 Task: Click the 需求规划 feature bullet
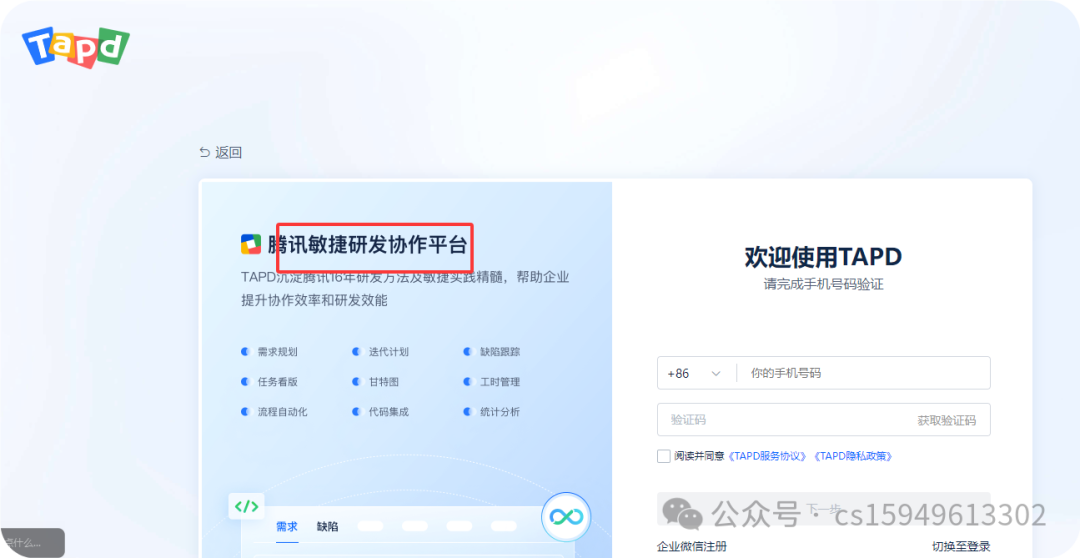(269, 351)
